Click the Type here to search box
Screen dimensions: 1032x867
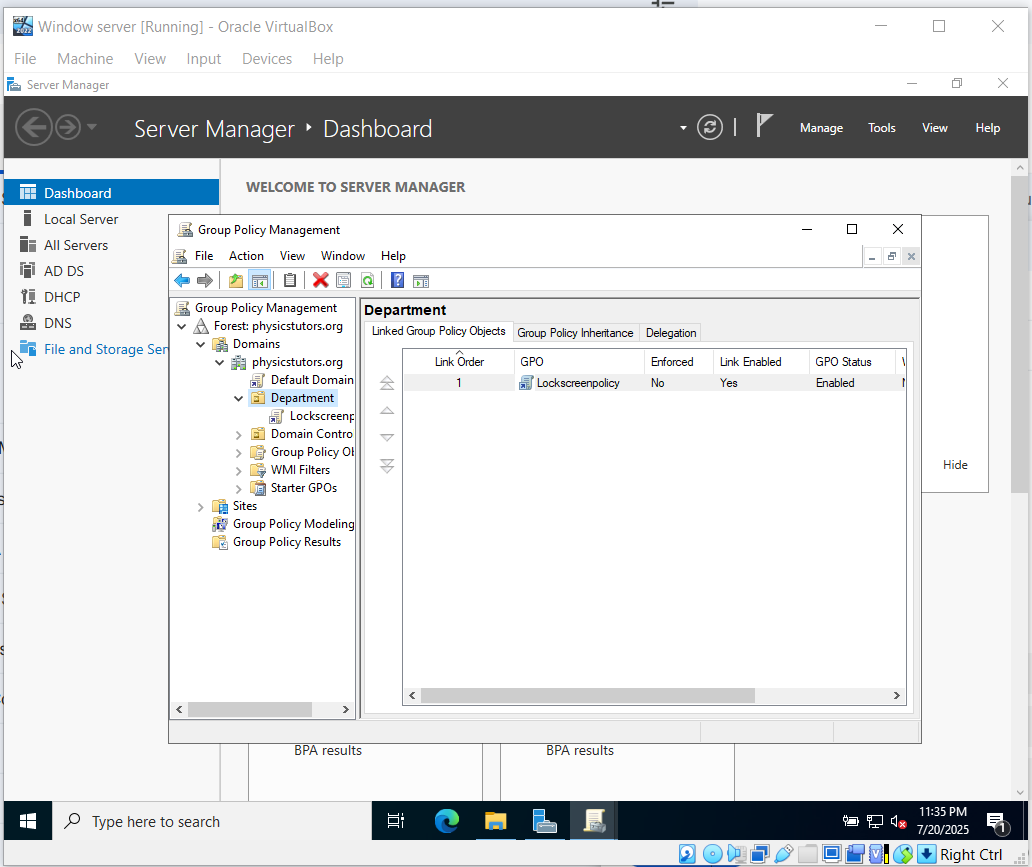pyautogui.click(x=212, y=821)
